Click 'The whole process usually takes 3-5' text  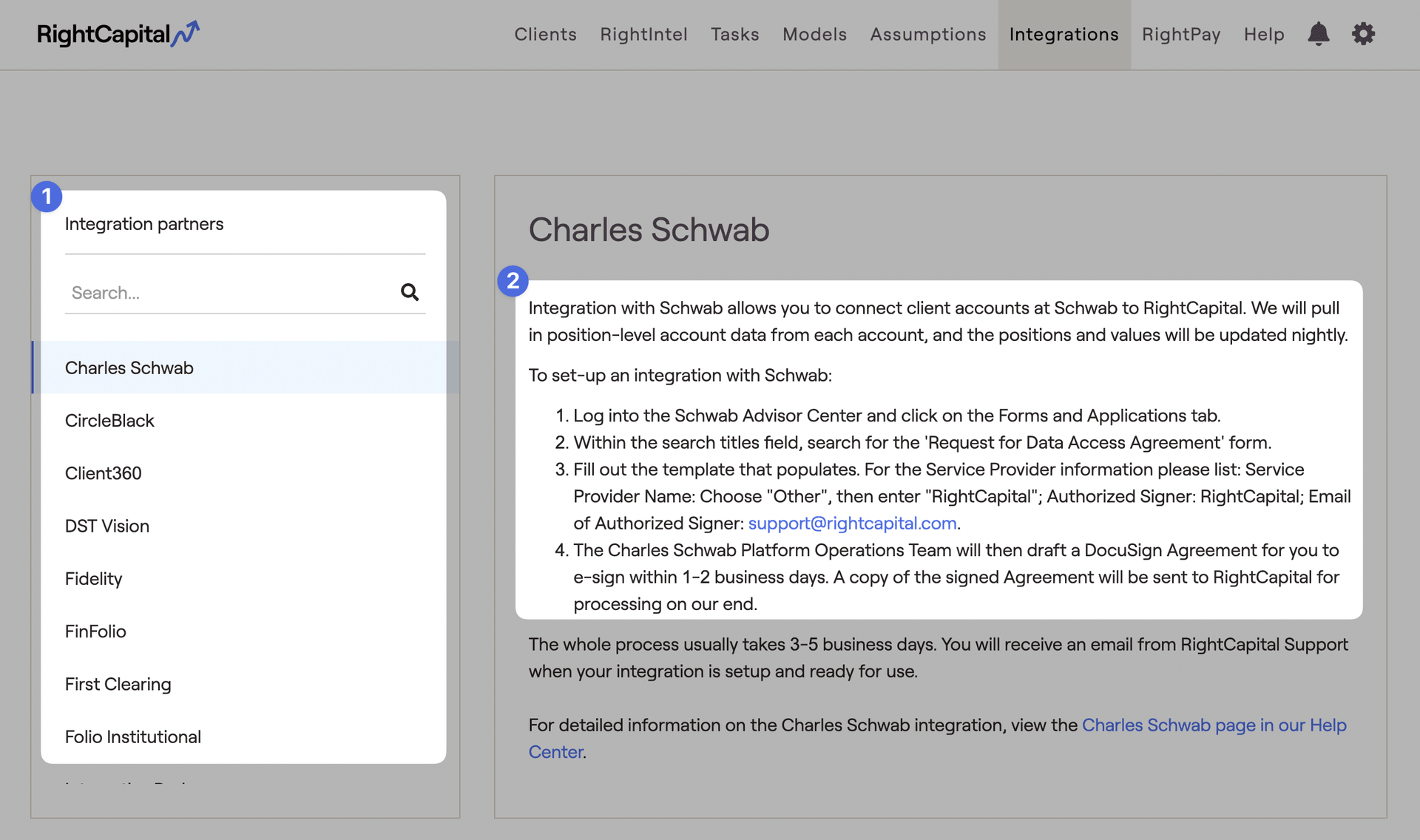[x=938, y=657]
